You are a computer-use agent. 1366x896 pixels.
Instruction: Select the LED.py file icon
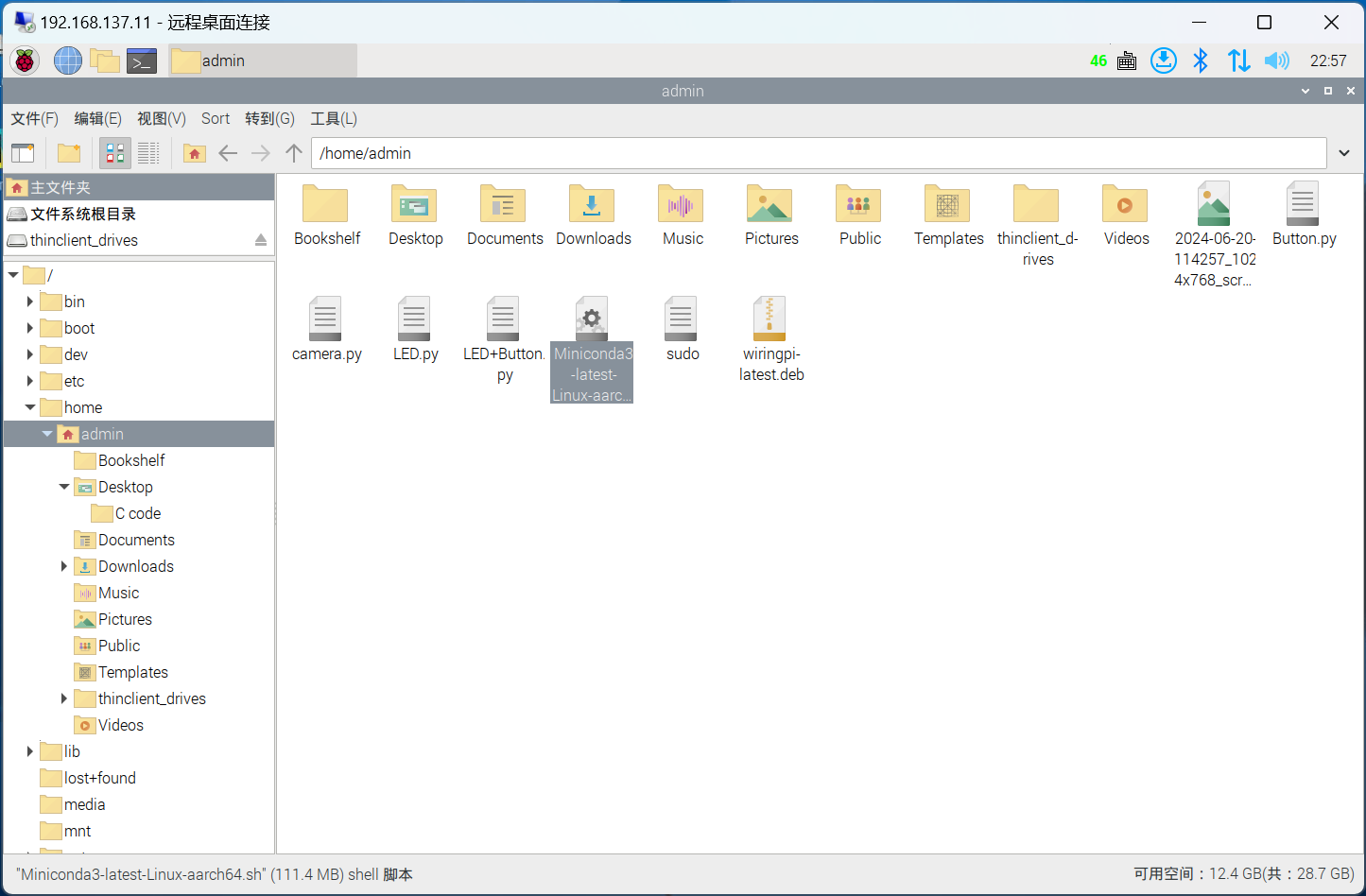[x=415, y=319]
